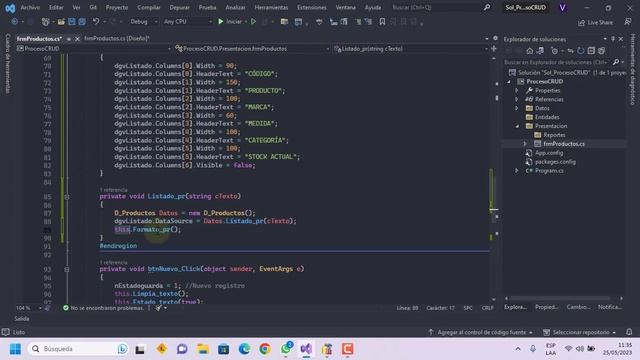The image size is (640, 360).
Task: Toggle bookmark toolbar icon
Action: (382, 22)
